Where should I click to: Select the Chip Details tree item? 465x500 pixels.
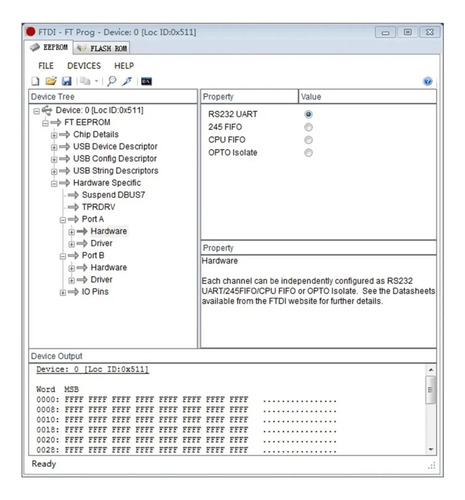point(96,134)
